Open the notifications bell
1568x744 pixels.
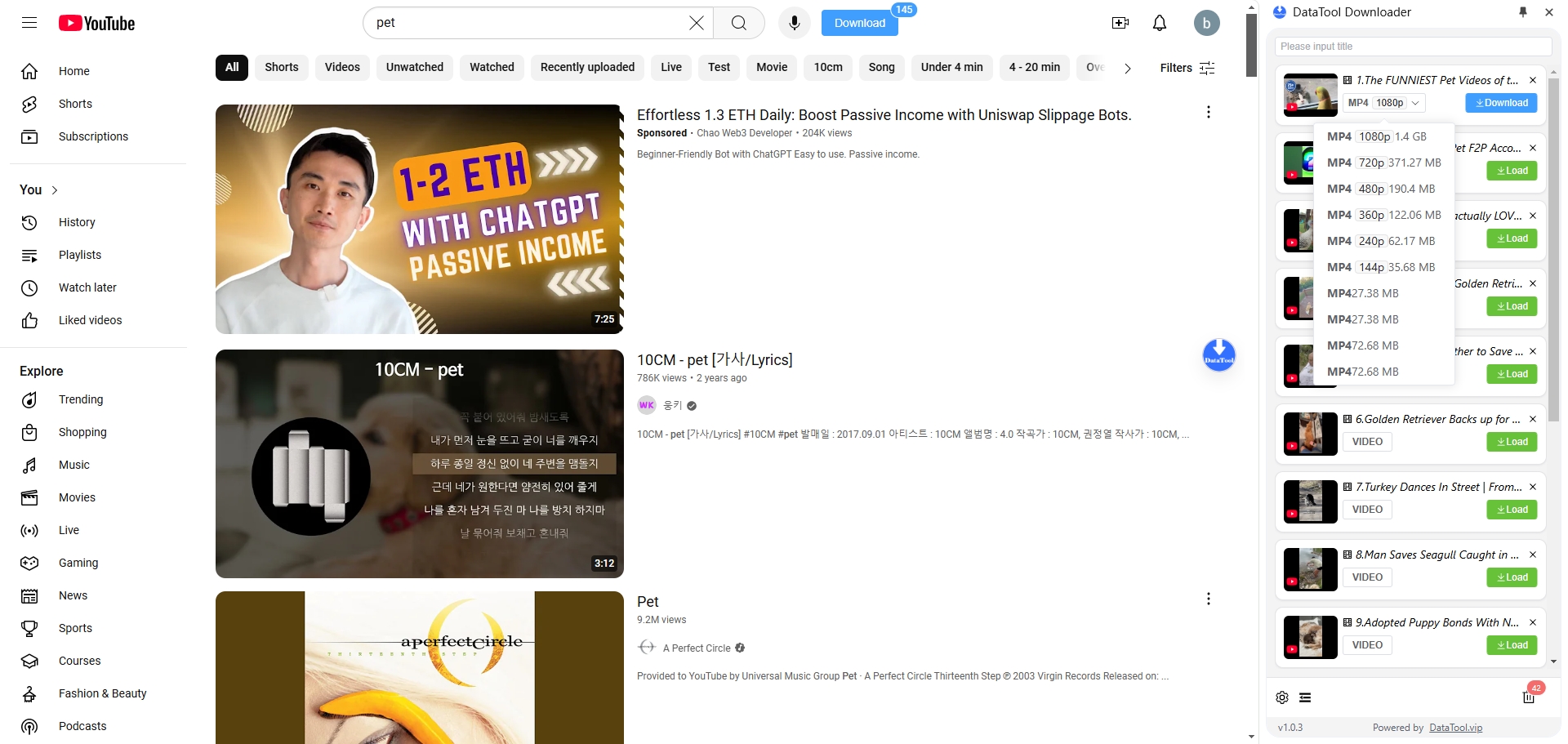pyautogui.click(x=1160, y=23)
